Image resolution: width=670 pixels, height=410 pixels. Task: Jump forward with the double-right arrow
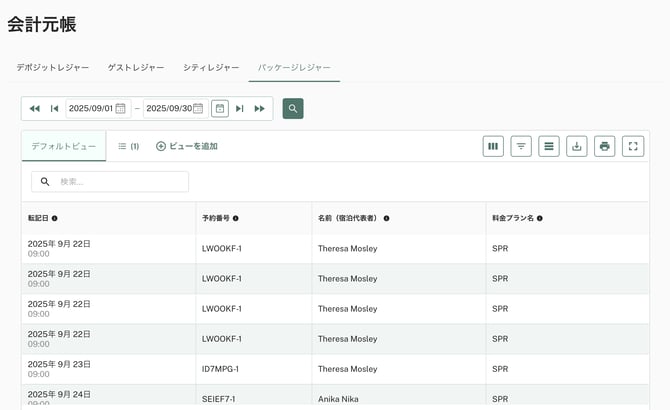260,108
